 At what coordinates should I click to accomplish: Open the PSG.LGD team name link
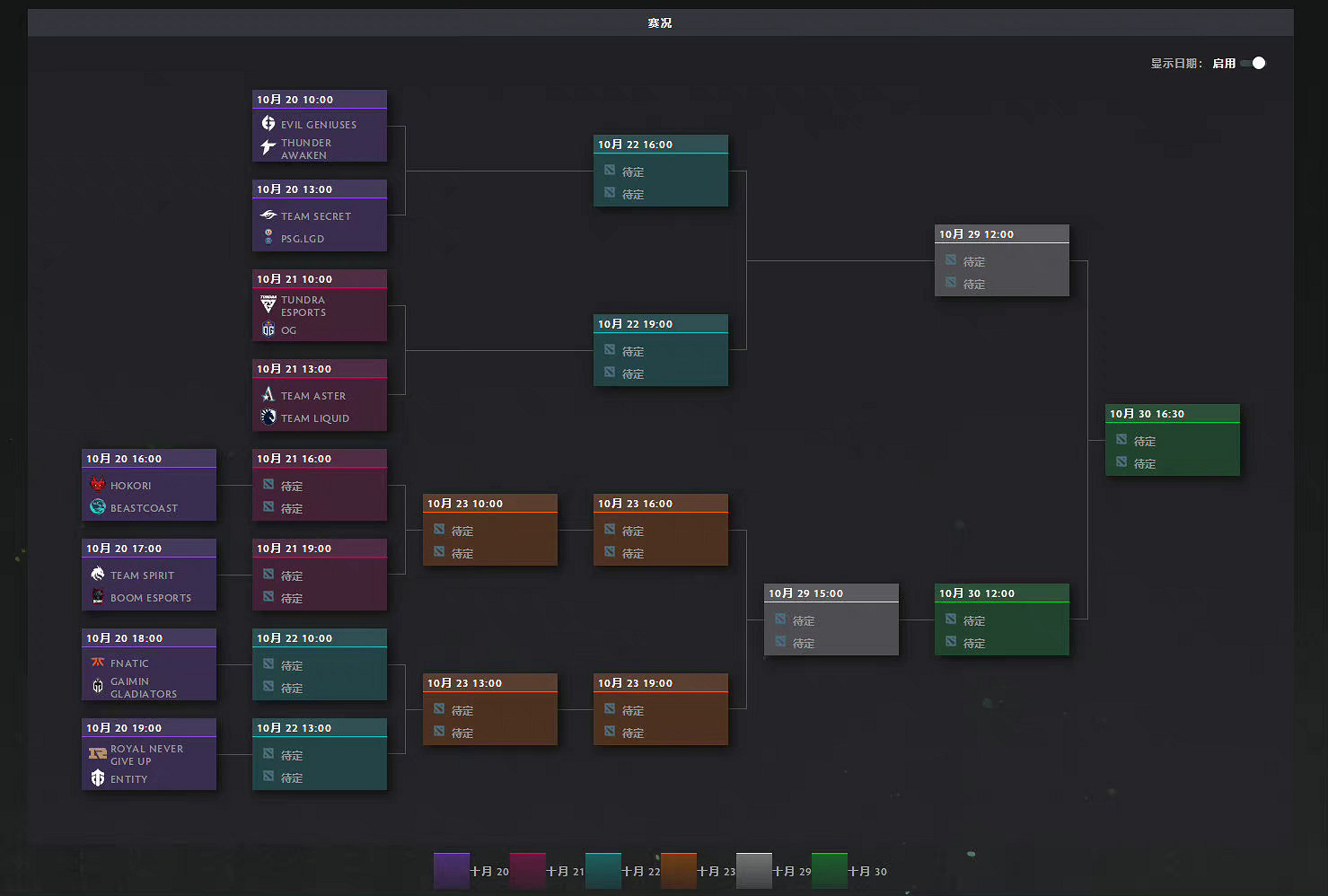point(303,239)
